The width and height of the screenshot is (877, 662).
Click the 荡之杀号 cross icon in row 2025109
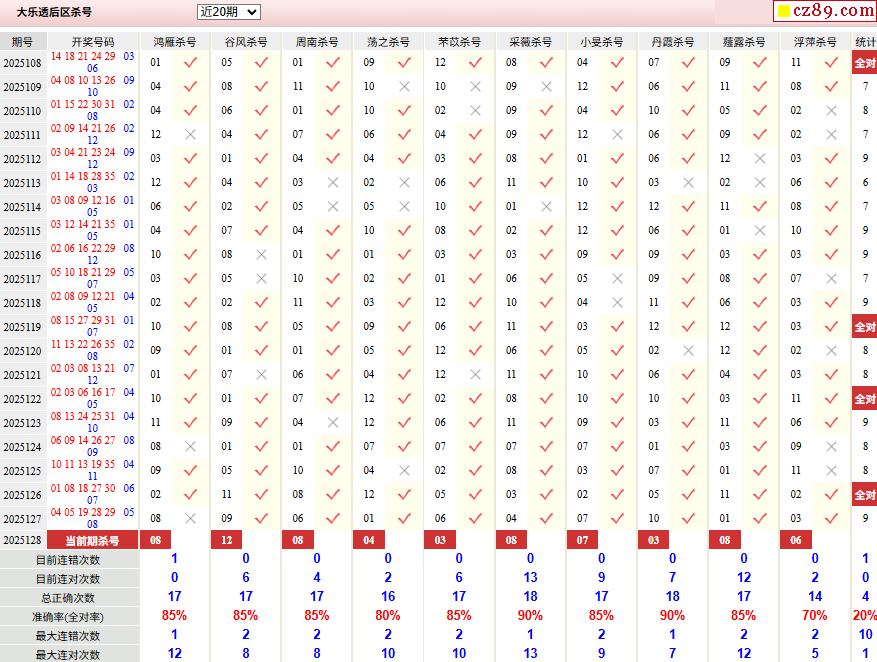(404, 87)
